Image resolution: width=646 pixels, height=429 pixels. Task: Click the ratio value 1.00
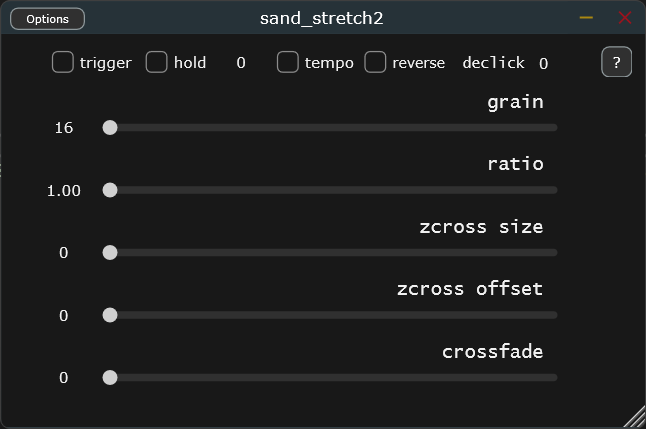pyautogui.click(x=64, y=191)
